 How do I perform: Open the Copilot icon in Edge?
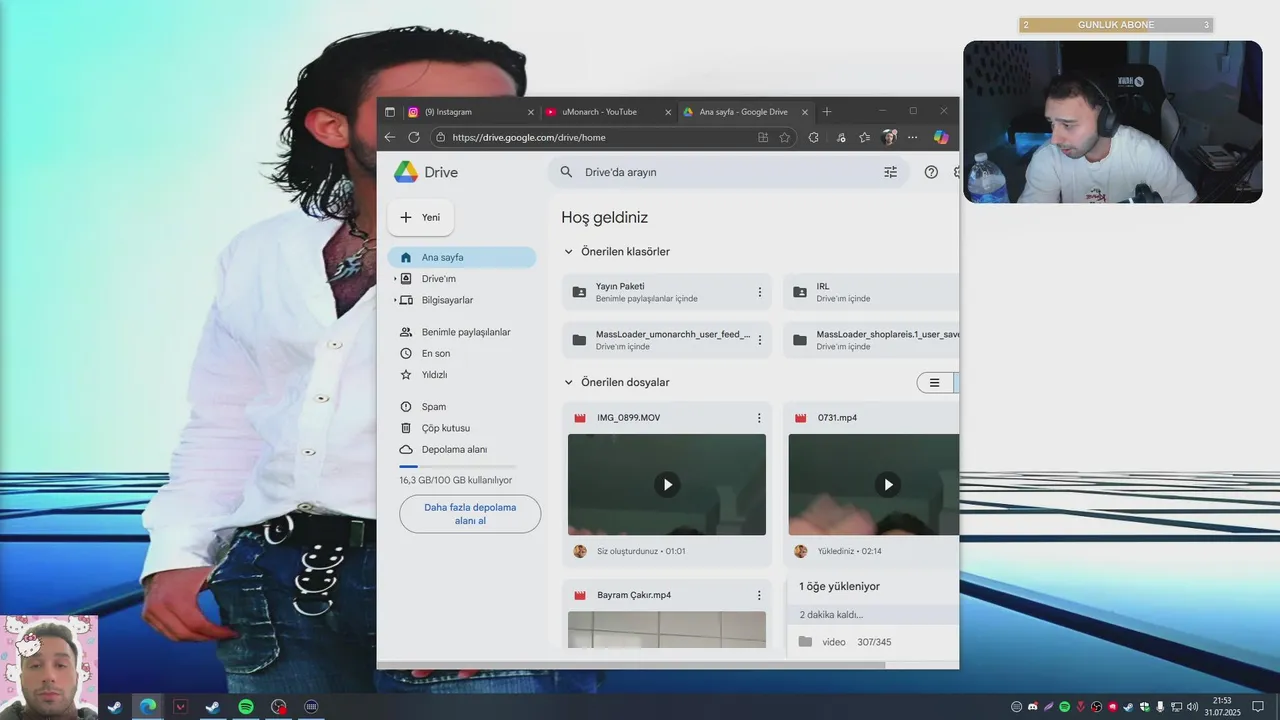pyautogui.click(x=941, y=137)
